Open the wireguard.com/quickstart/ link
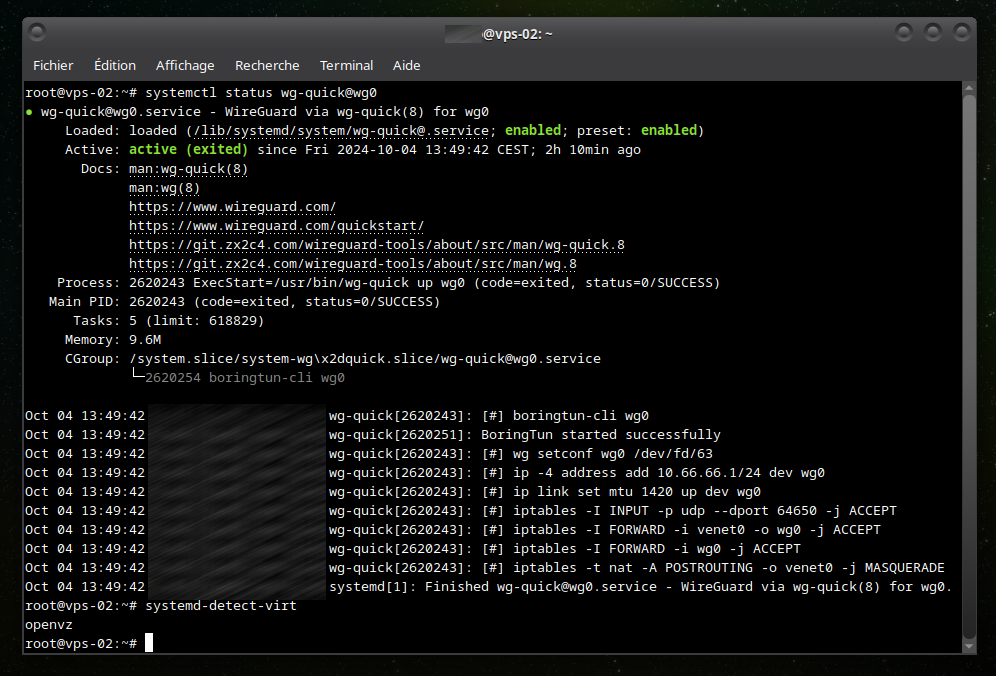The image size is (996, 676). pyautogui.click(x=276, y=226)
